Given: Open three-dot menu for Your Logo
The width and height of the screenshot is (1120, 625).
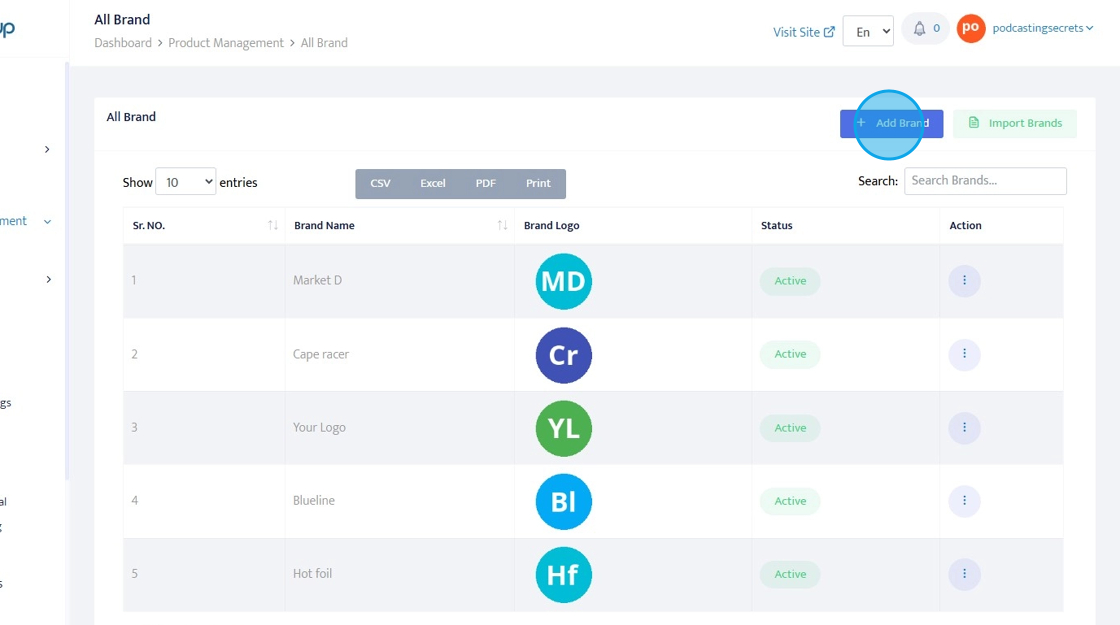Looking at the screenshot, I should pos(964,428).
